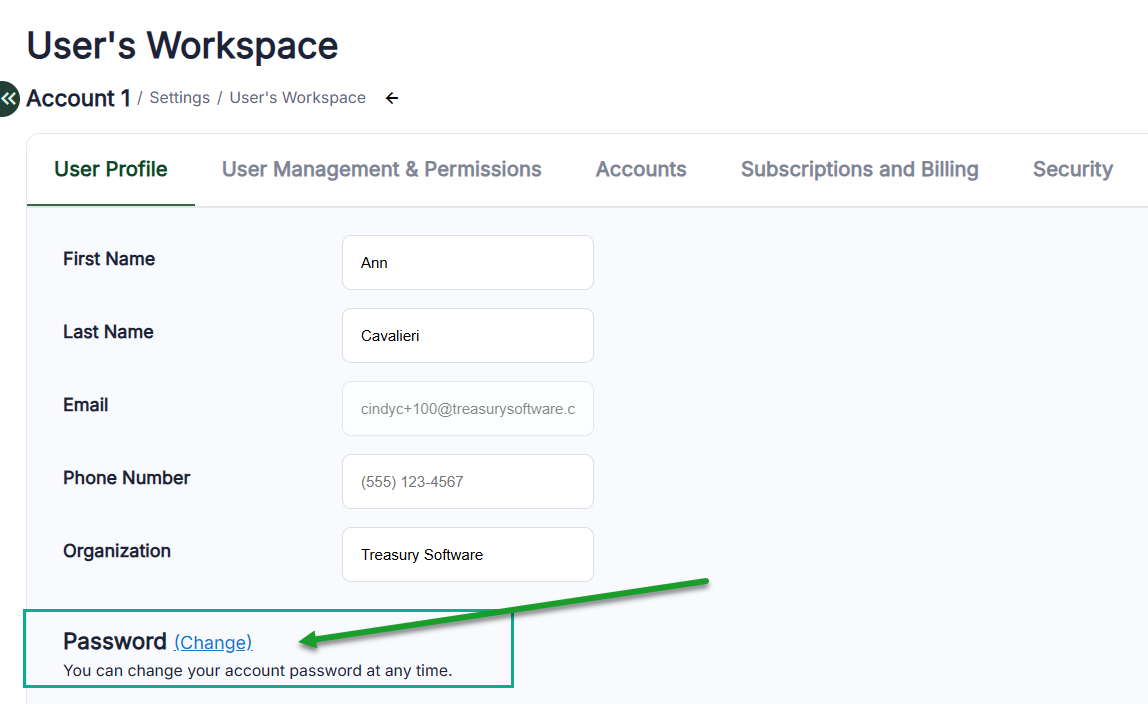This screenshot has height=704, width=1148.
Task: Click the Organization field with Treasury Software
Action: (467, 555)
